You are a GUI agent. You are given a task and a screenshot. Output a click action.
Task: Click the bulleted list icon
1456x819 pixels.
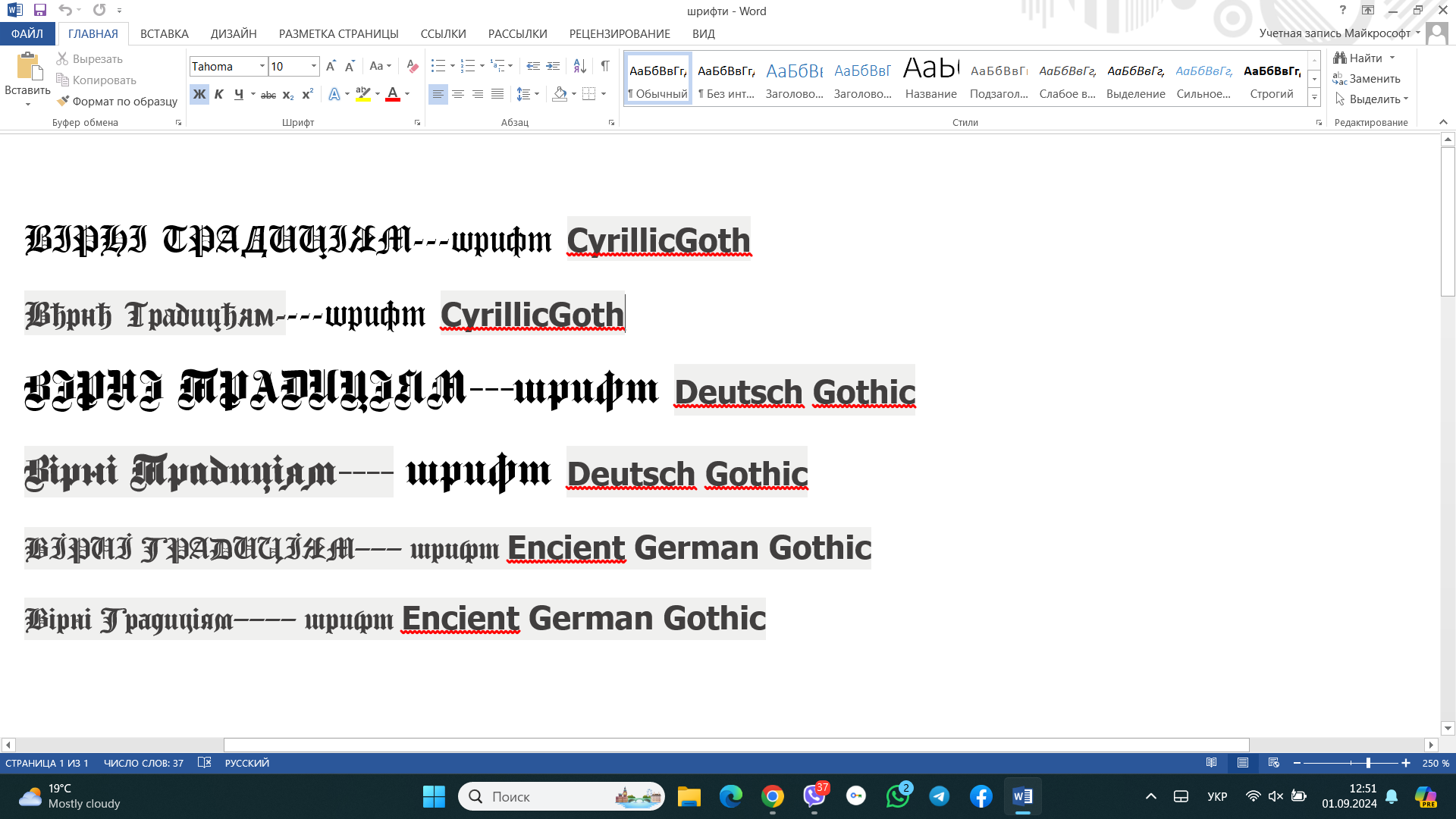pyautogui.click(x=438, y=66)
